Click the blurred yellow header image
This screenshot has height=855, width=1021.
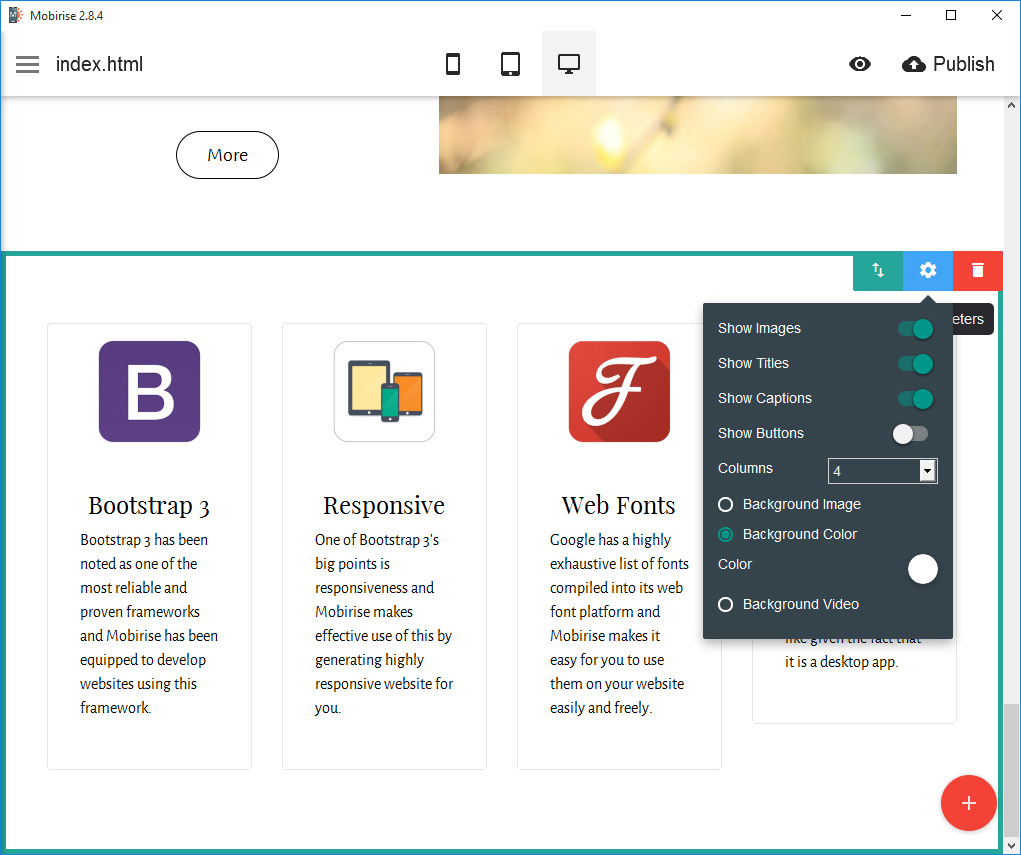697,135
